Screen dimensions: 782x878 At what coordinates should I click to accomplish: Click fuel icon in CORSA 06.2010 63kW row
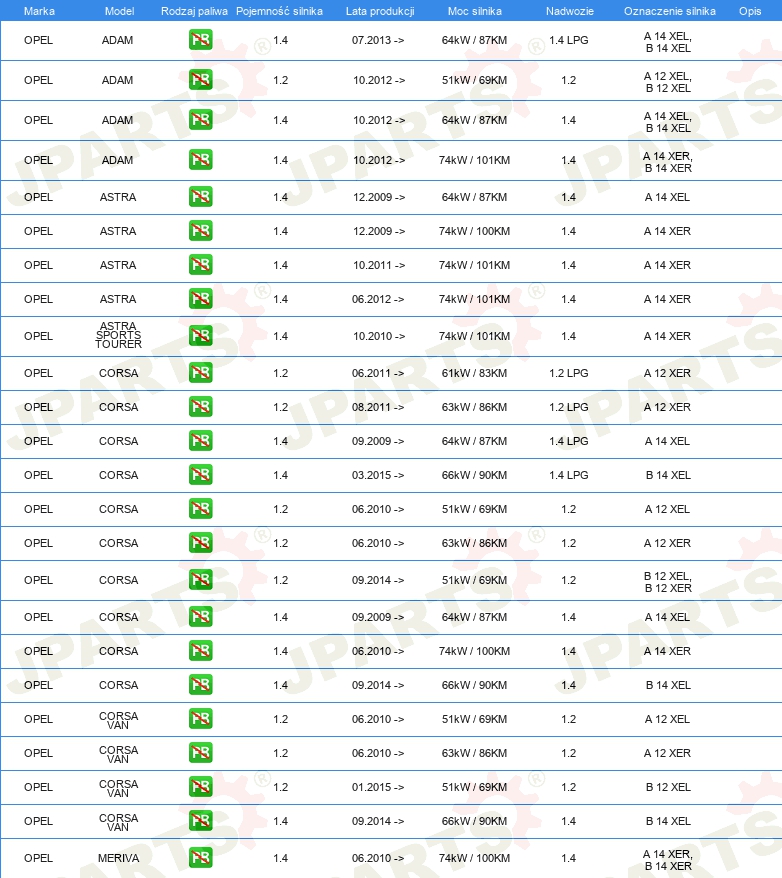[200, 543]
